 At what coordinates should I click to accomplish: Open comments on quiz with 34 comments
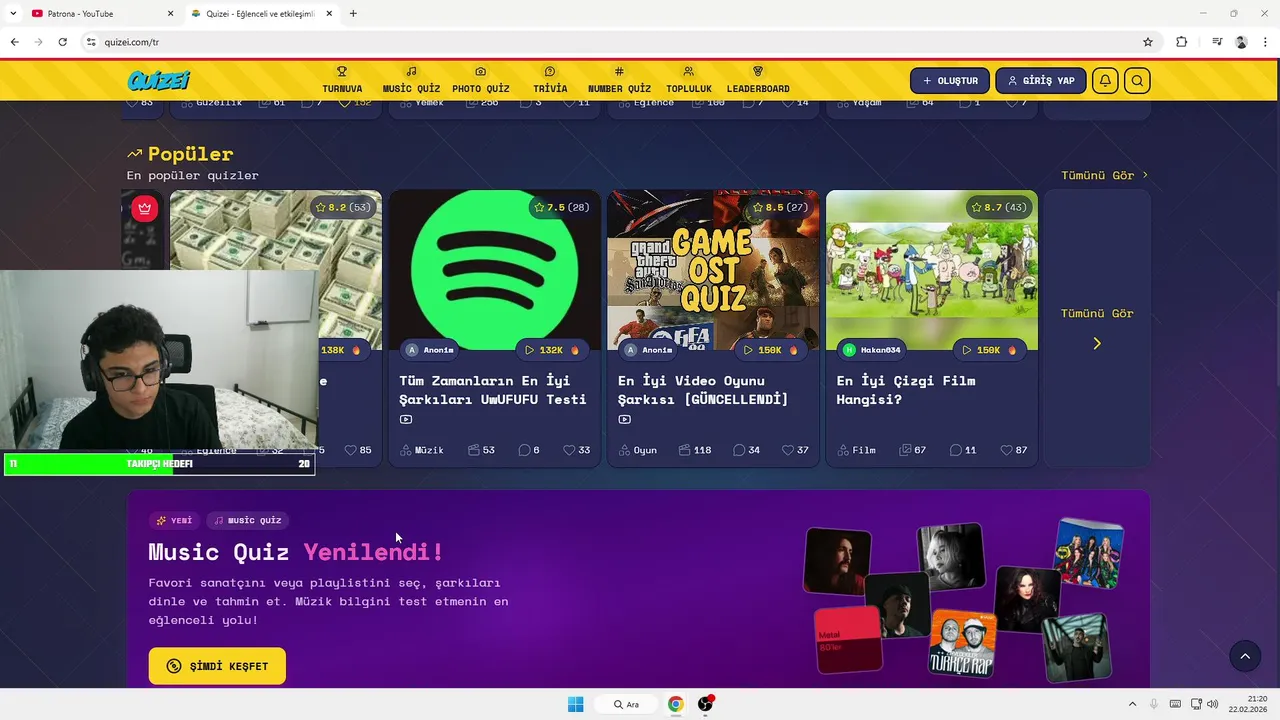tap(746, 450)
